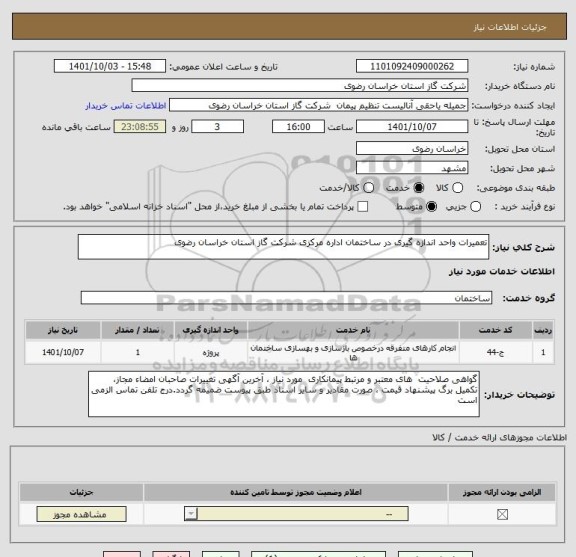Screen dimensions: 576x557
Task: Click need date 1401/10/07 table cell
Action: 63,352
